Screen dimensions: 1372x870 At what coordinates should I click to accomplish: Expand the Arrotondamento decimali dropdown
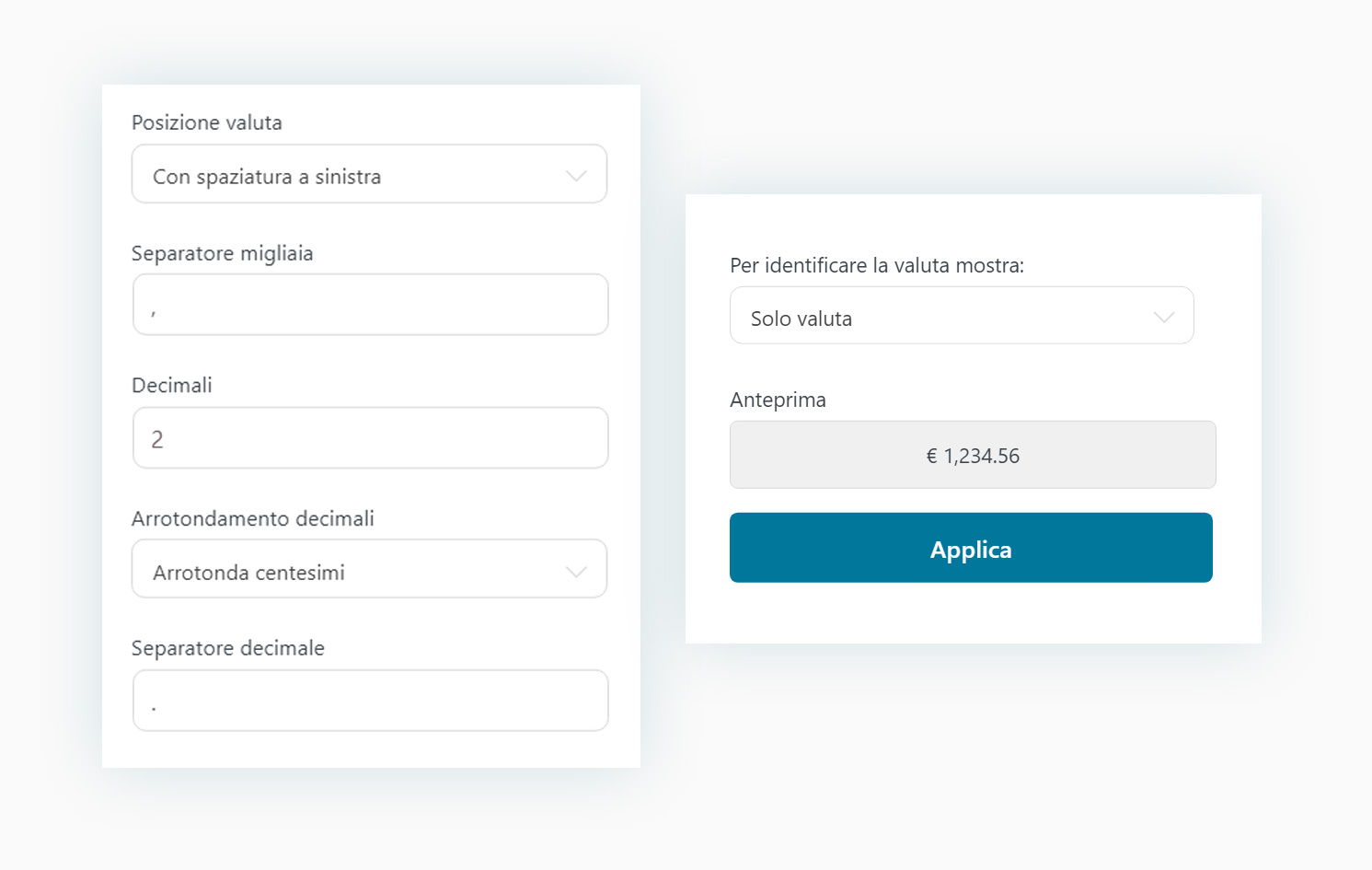pos(369,569)
